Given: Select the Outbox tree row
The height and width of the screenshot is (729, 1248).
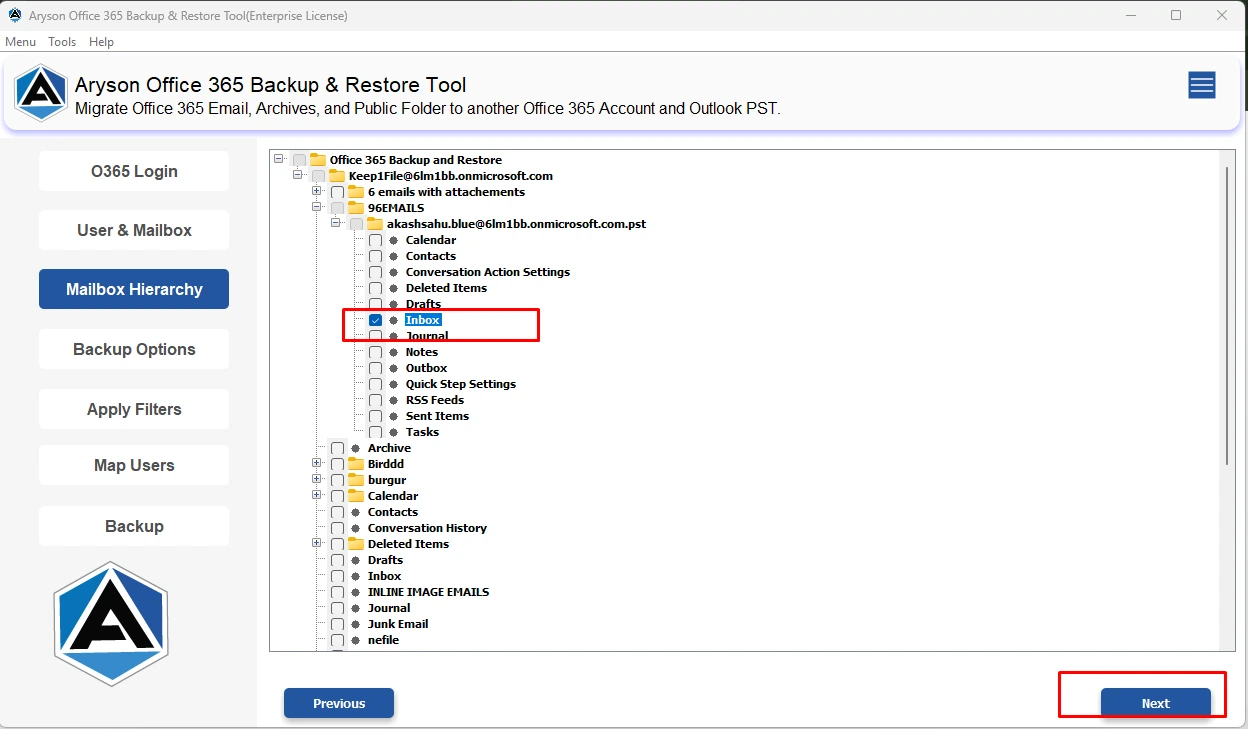Looking at the screenshot, I should pyautogui.click(x=426, y=368).
